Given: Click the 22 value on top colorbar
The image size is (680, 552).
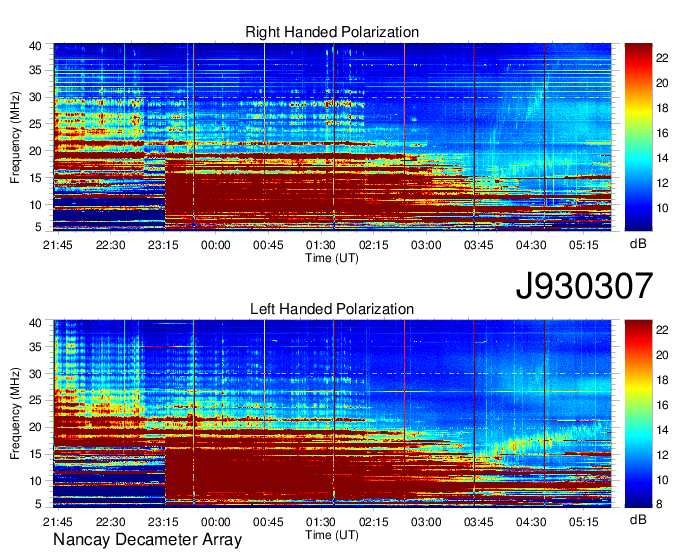Looking at the screenshot, I should click(x=662, y=58).
